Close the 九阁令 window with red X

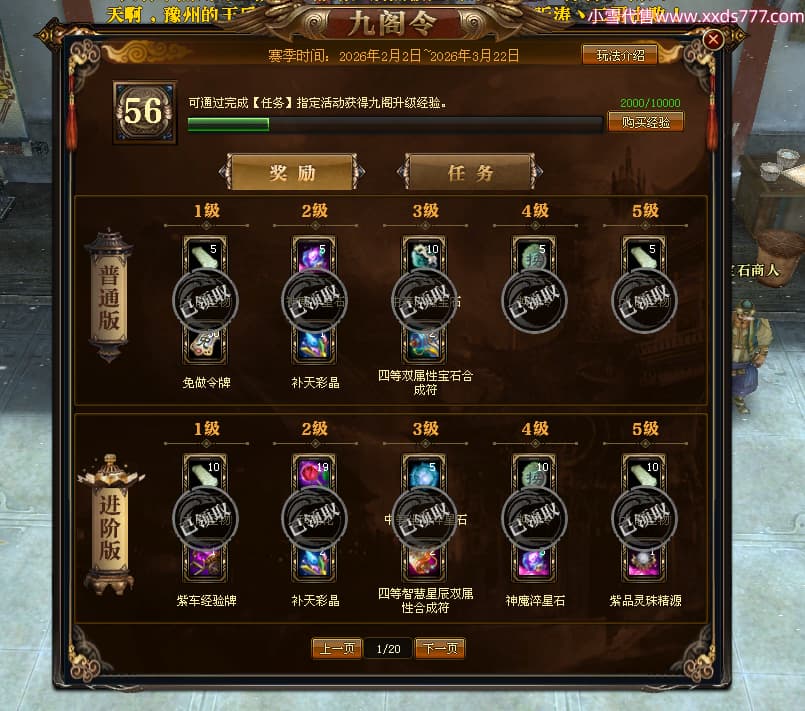[713, 40]
